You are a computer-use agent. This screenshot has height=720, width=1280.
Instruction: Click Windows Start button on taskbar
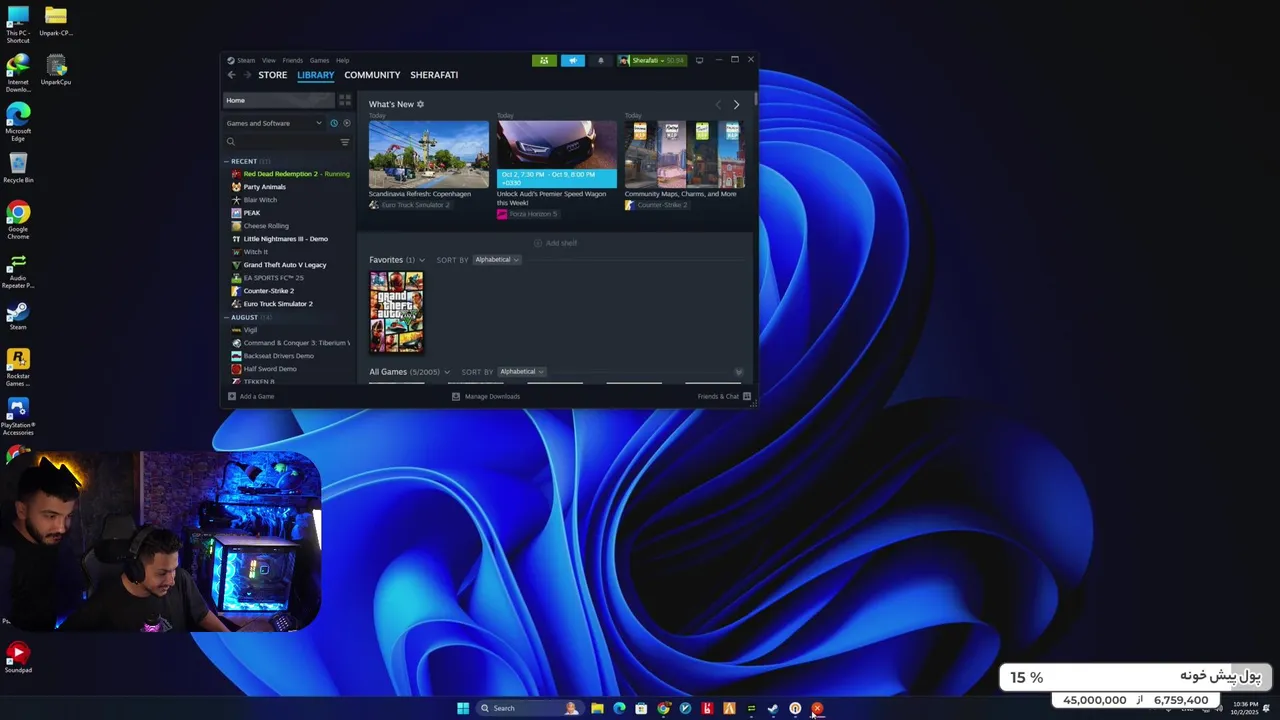click(463, 708)
